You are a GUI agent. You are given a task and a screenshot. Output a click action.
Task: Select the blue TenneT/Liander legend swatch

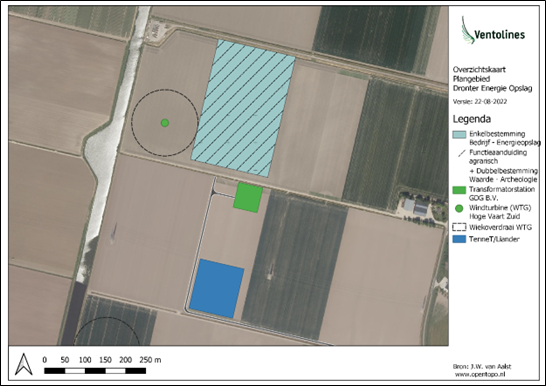(459, 239)
